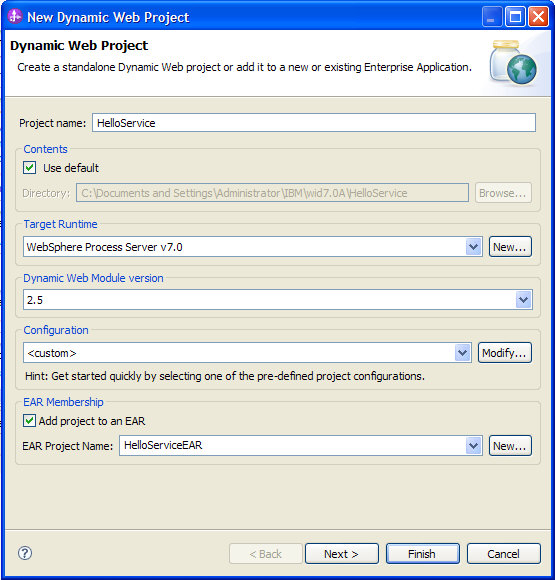Click the Modify configuration button
Screen dimensions: 555x580
point(505,353)
